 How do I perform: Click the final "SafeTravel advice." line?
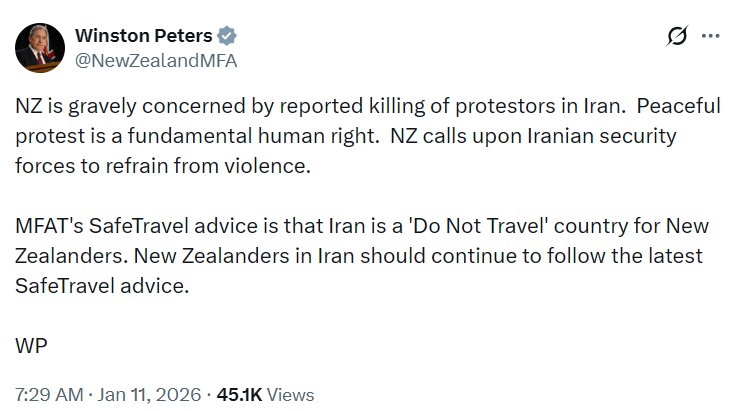click(102, 285)
